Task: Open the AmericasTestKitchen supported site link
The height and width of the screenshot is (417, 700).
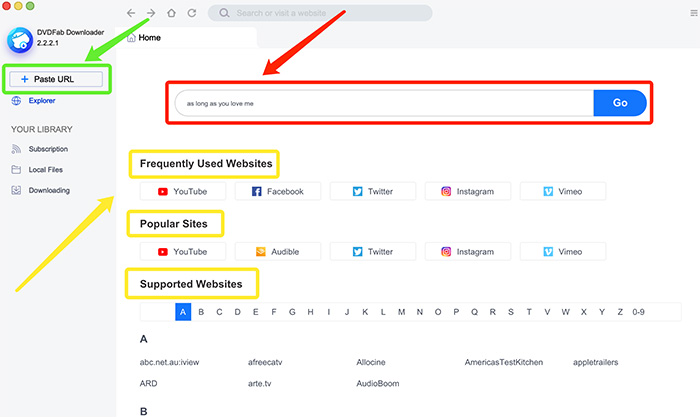Action: pyautogui.click(x=504, y=362)
